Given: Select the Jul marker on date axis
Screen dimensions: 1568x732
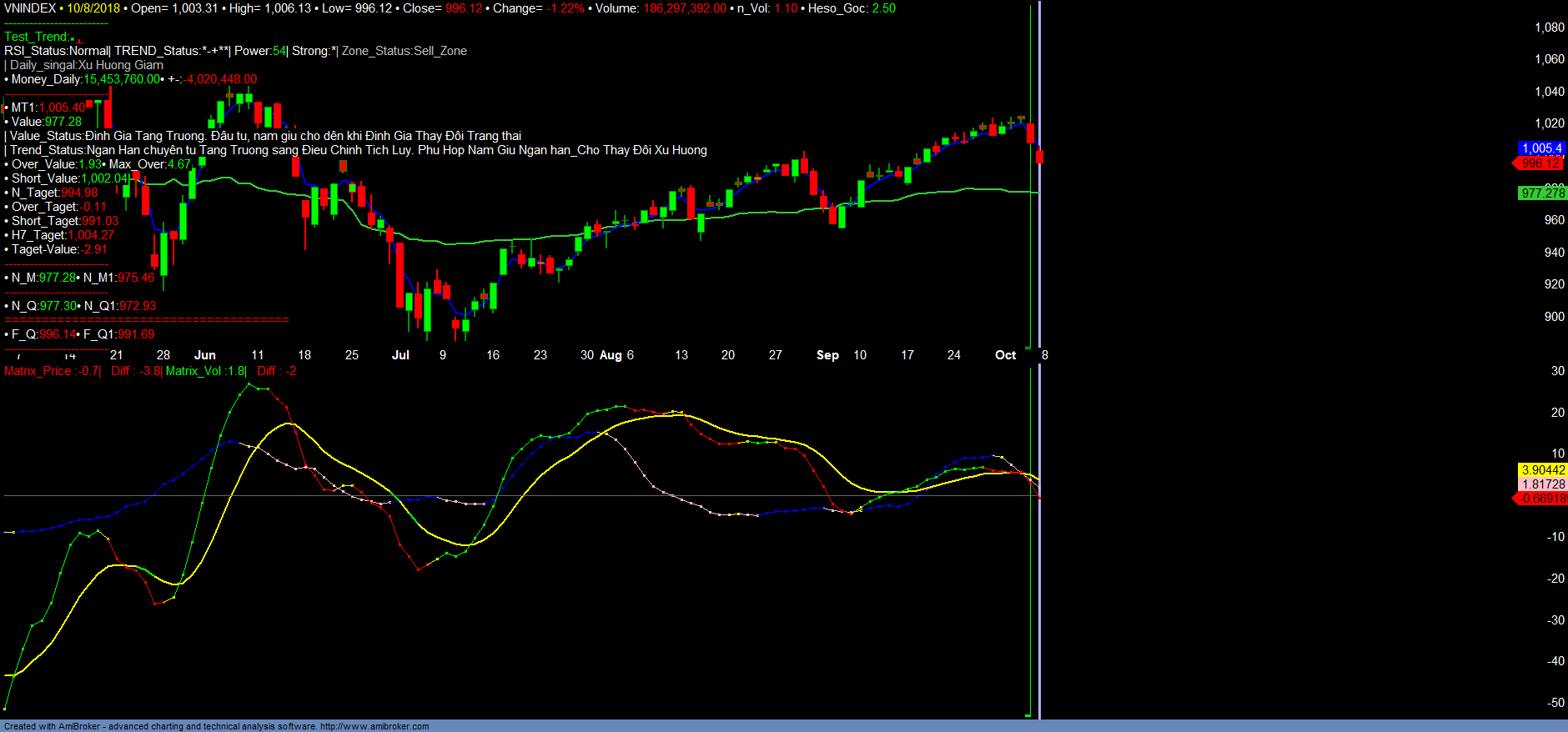Looking at the screenshot, I should pyautogui.click(x=400, y=355).
